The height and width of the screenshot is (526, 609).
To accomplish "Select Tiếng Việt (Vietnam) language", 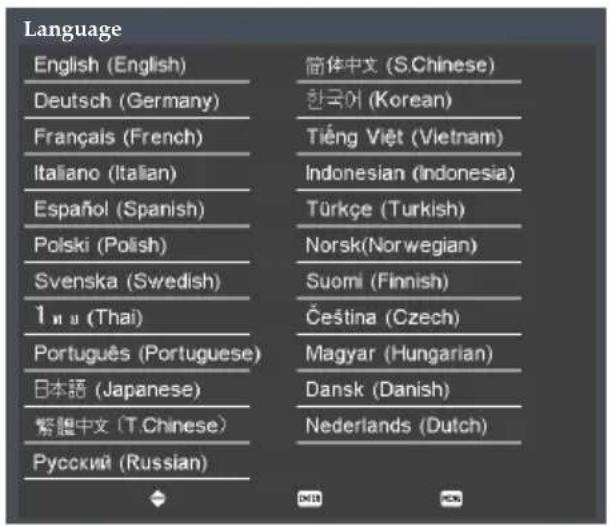I will point(405,137).
